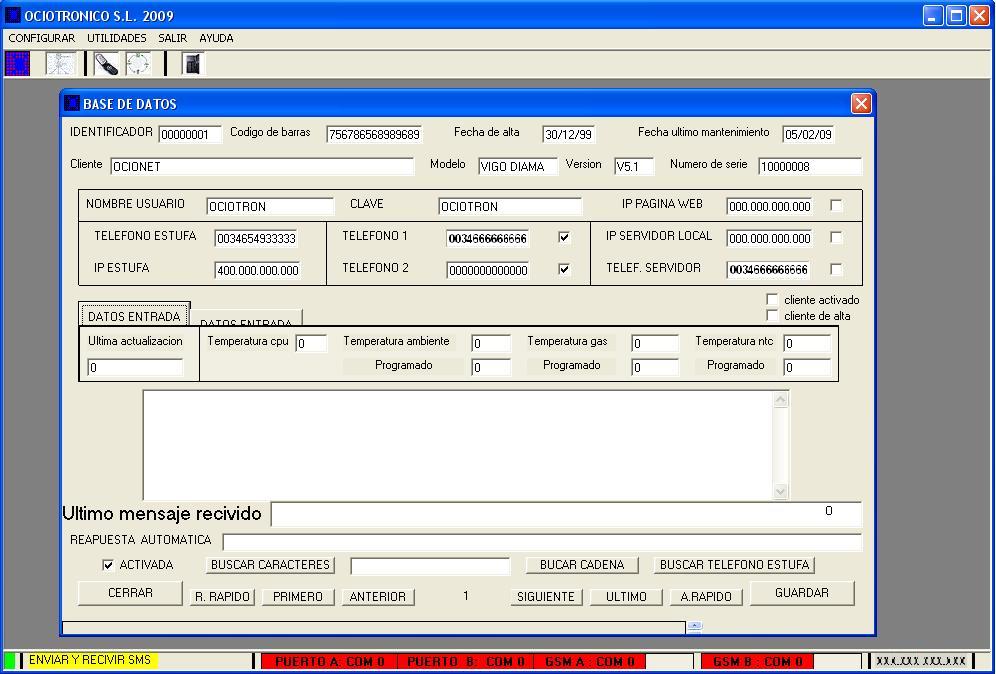Click the TELEFONO ESTUFA number field

tap(256, 238)
